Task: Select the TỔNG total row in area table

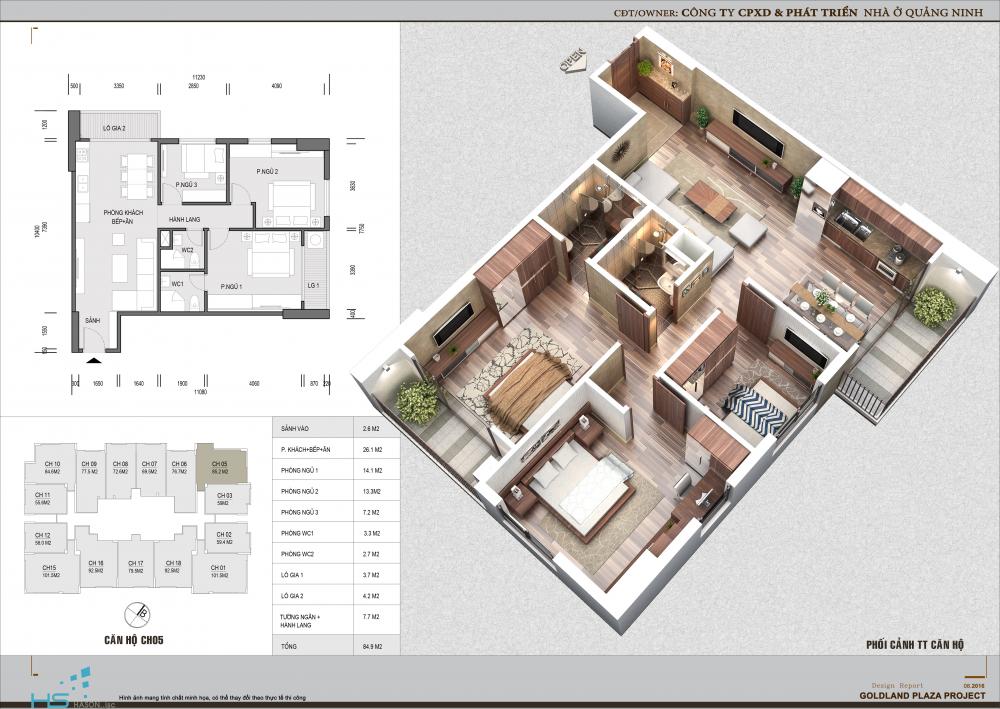Action: coord(336,647)
